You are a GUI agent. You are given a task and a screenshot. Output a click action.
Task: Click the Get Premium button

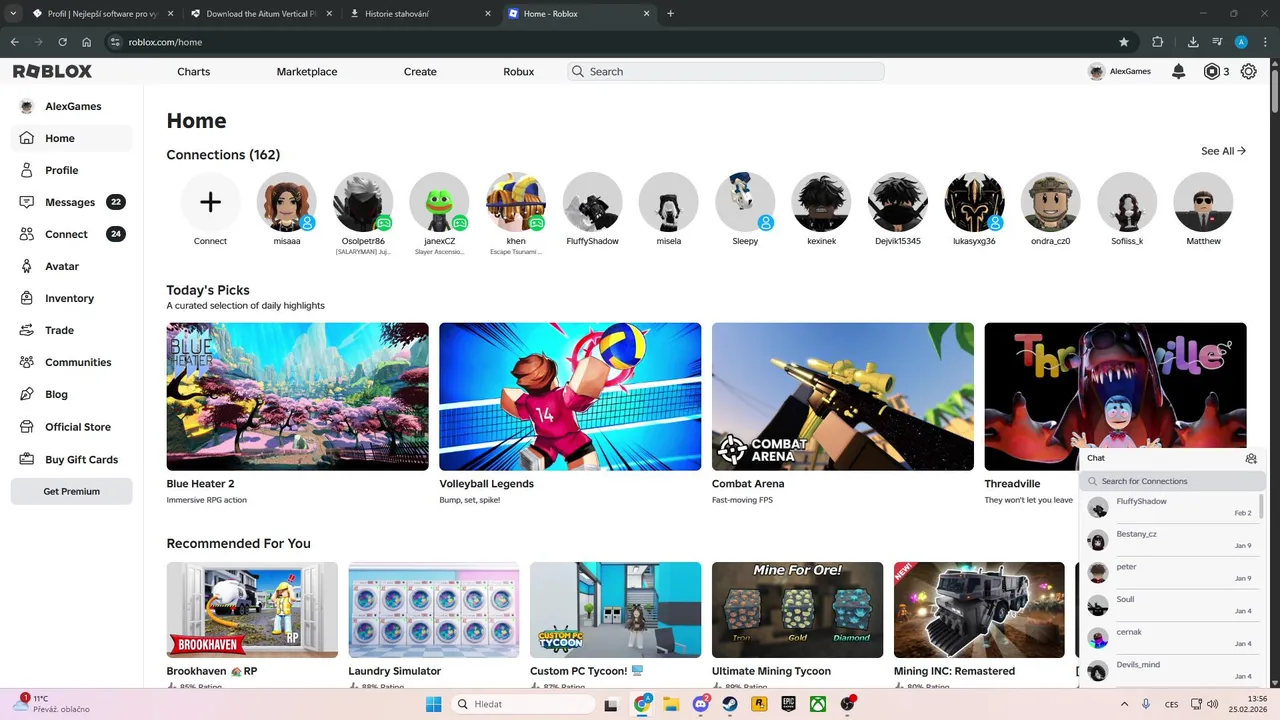[71, 491]
